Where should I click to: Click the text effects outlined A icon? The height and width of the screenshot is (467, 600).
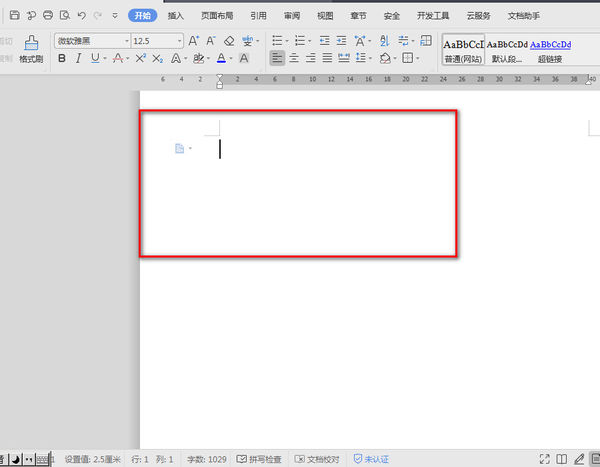click(176, 58)
